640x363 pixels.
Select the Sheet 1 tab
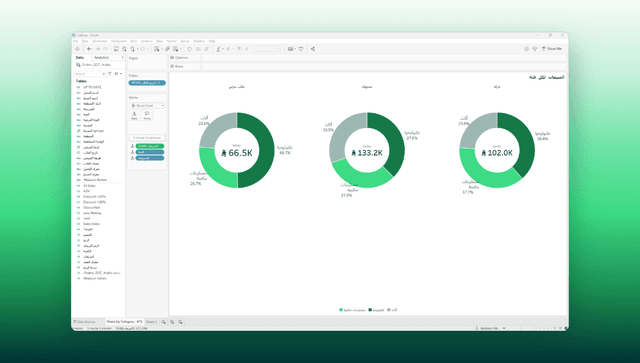[151, 322]
